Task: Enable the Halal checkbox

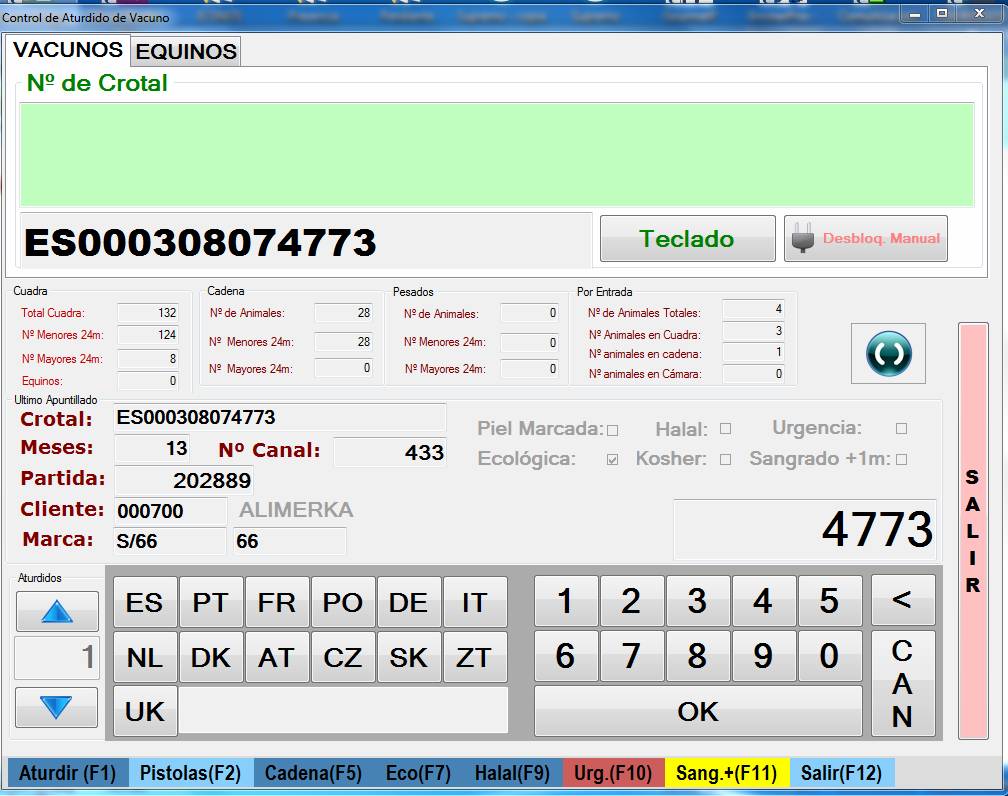Action: 725,429
